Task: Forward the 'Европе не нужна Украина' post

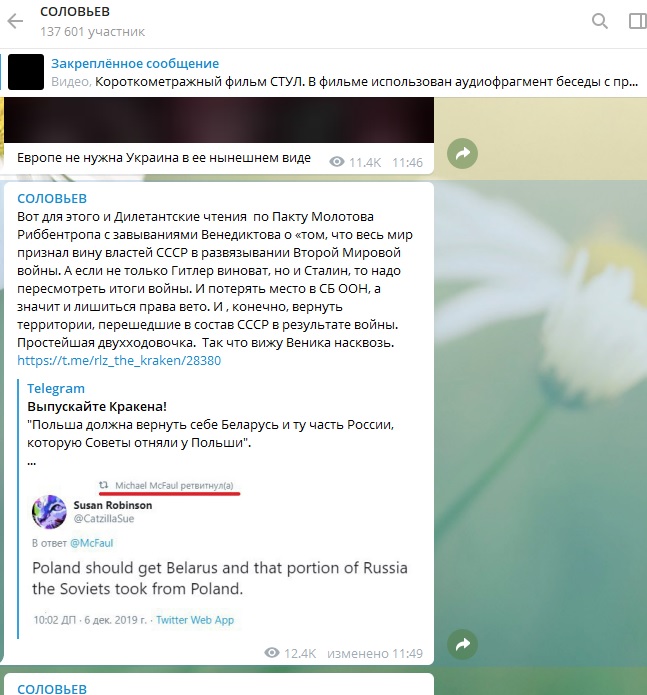Action: click(x=462, y=153)
